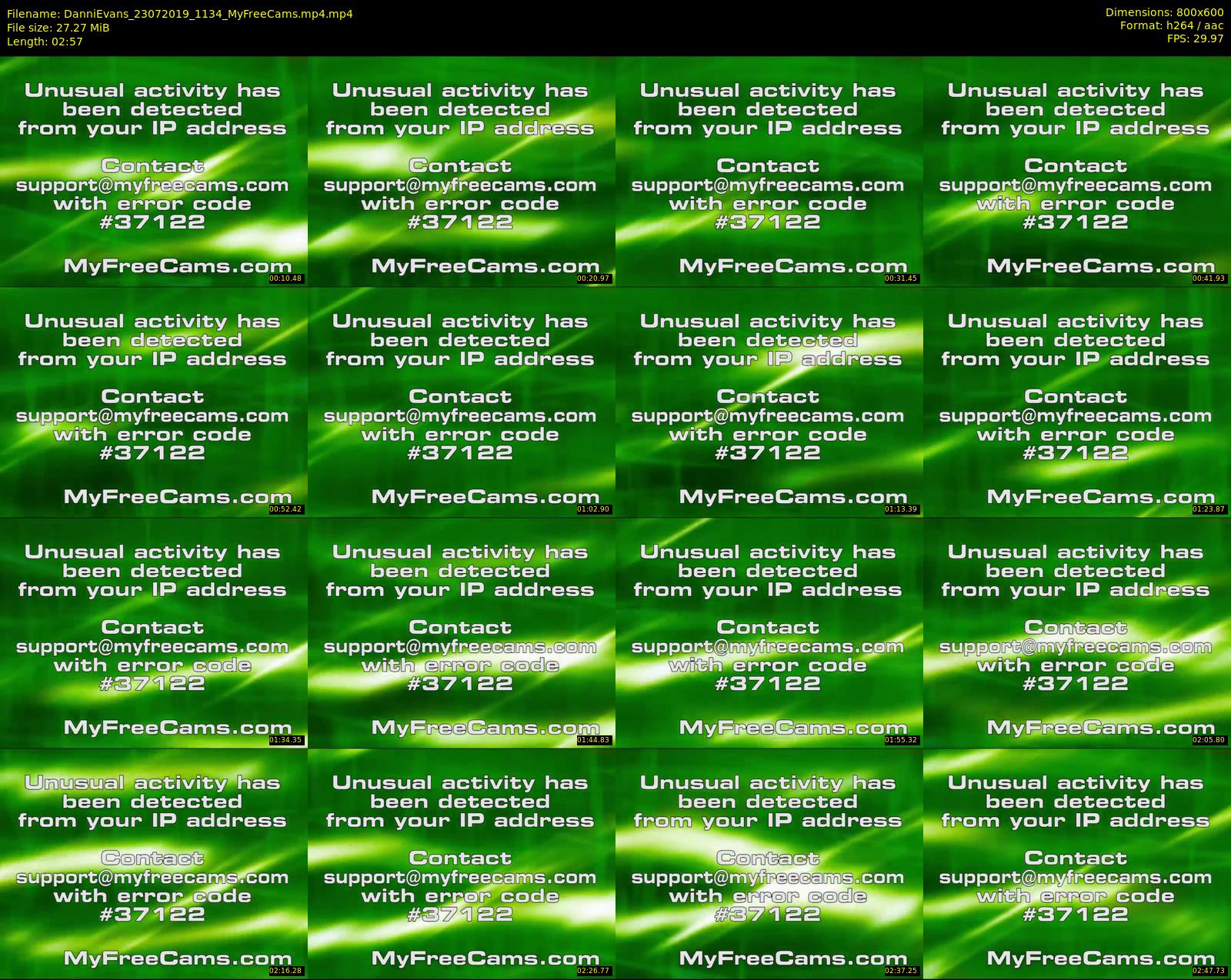This screenshot has height=980, width=1231.
Task: Click the Filename line in the header
Action: 180,14
